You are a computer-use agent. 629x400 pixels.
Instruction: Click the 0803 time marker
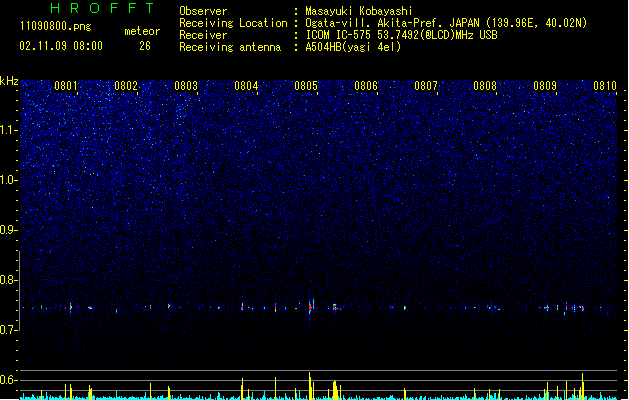(x=186, y=86)
